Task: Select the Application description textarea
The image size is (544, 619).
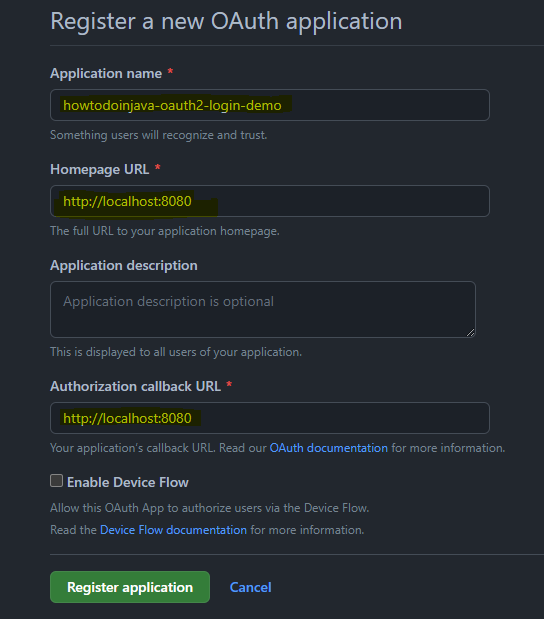Action: point(263,310)
